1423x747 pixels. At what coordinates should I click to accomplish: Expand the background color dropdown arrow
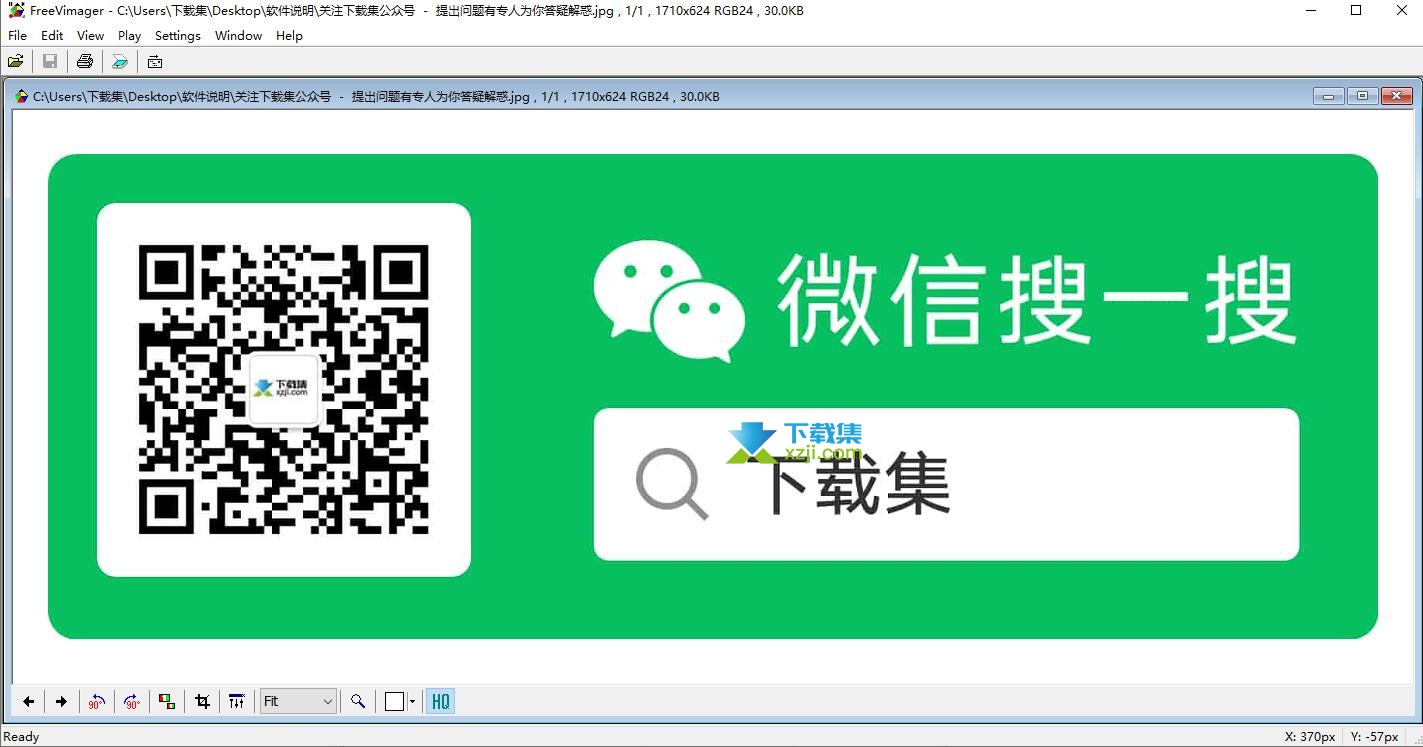412,702
